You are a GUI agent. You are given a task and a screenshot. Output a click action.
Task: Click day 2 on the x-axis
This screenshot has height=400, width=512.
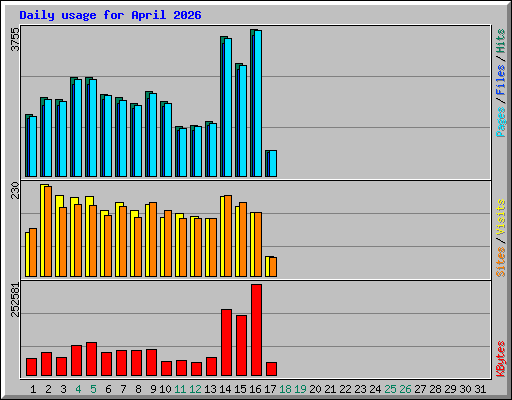(x=48, y=389)
